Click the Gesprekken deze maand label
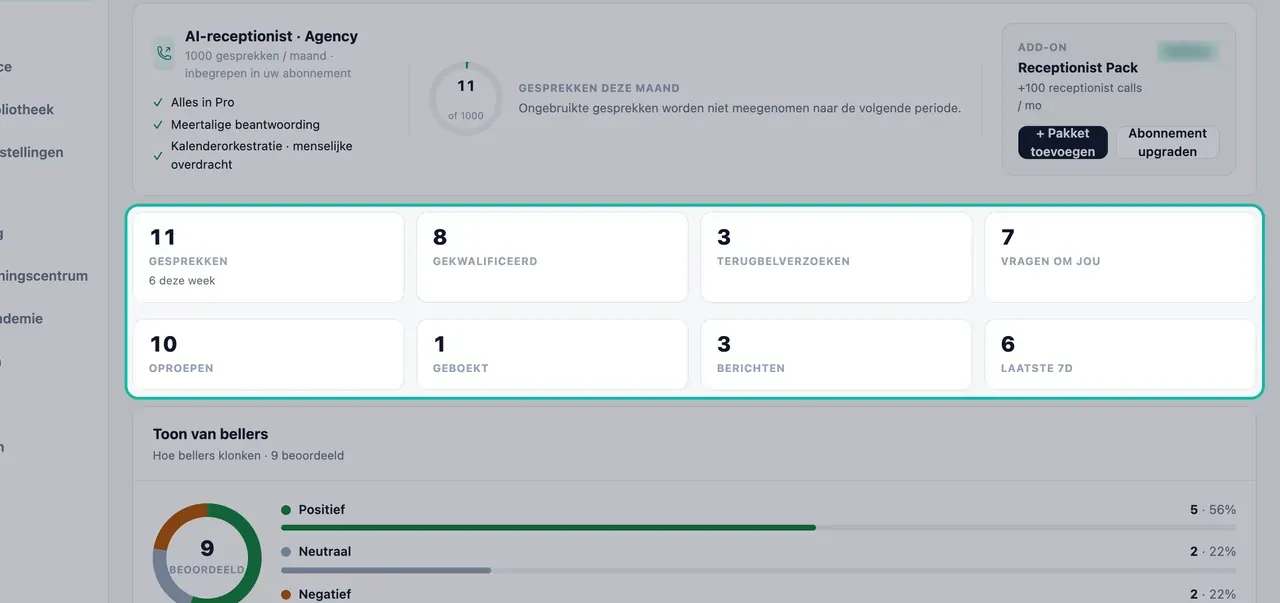This screenshot has width=1280, height=603. (599, 88)
